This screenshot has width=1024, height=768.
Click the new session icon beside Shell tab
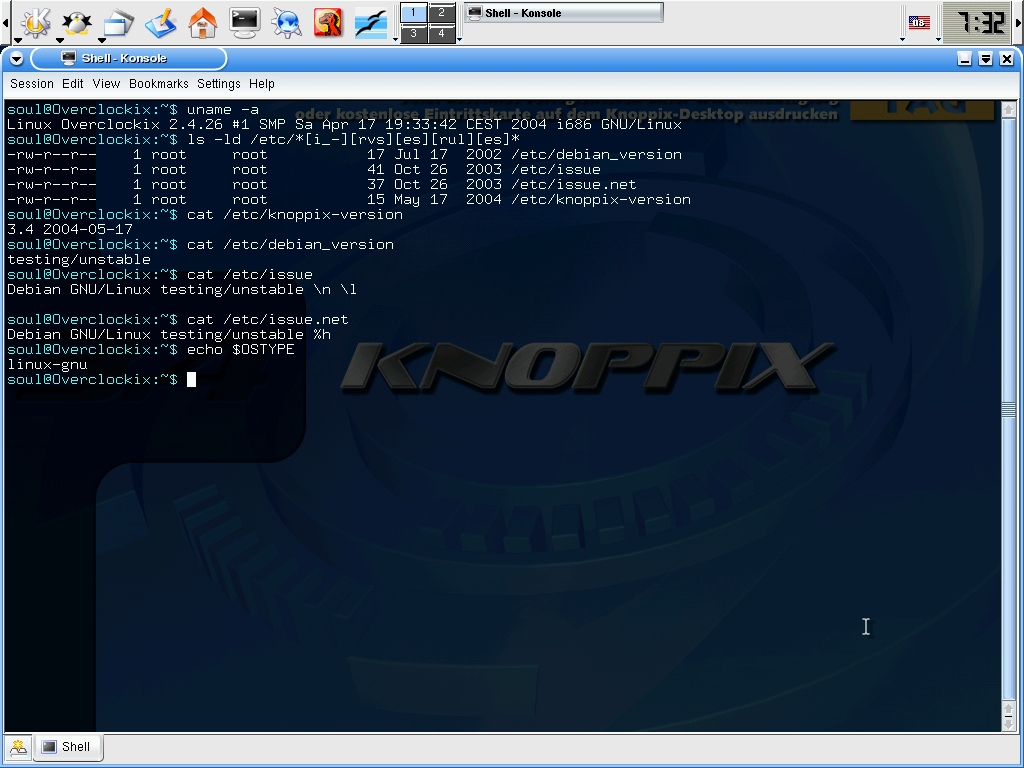coord(18,746)
